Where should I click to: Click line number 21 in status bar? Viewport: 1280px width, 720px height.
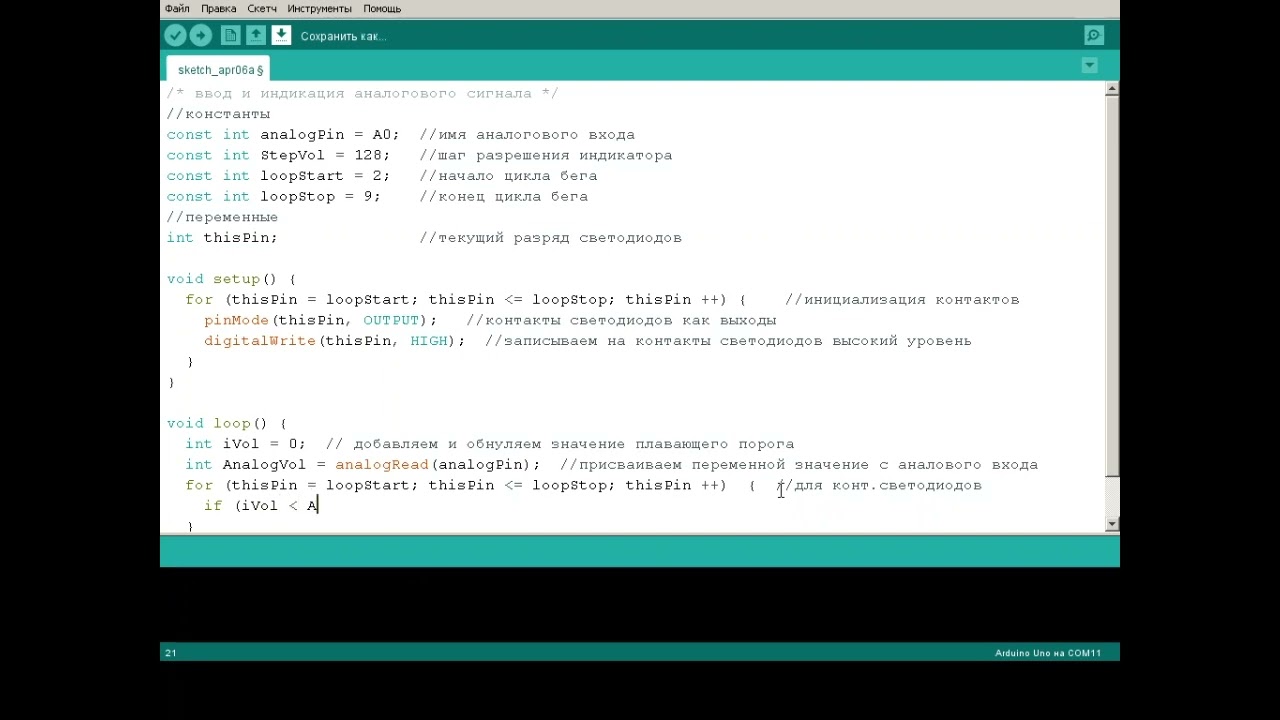(x=171, y=653)
